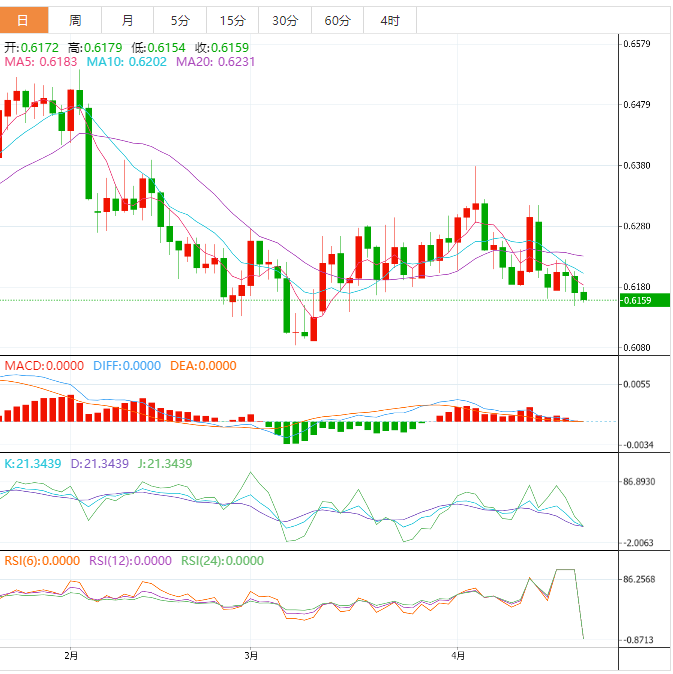Viewport: 673px width, 674px height.
Task: Click the 4月 marker on time axis
Action: (x=458, y=656)
